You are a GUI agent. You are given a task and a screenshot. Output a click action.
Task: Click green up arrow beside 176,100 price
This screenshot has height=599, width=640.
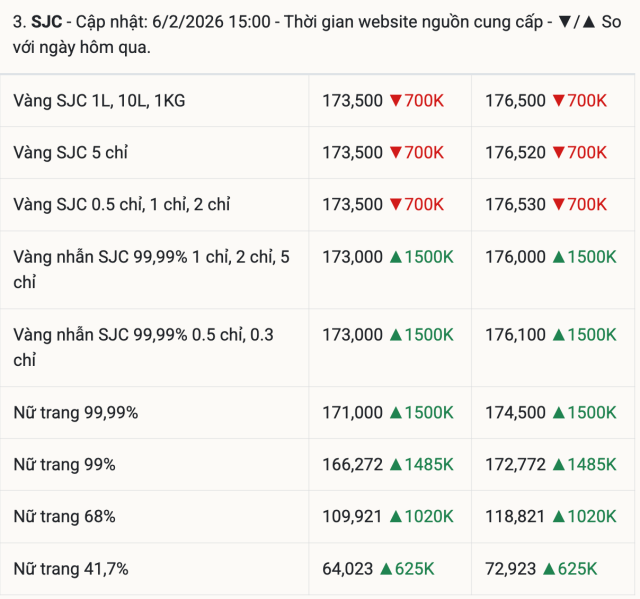[558, 335]
